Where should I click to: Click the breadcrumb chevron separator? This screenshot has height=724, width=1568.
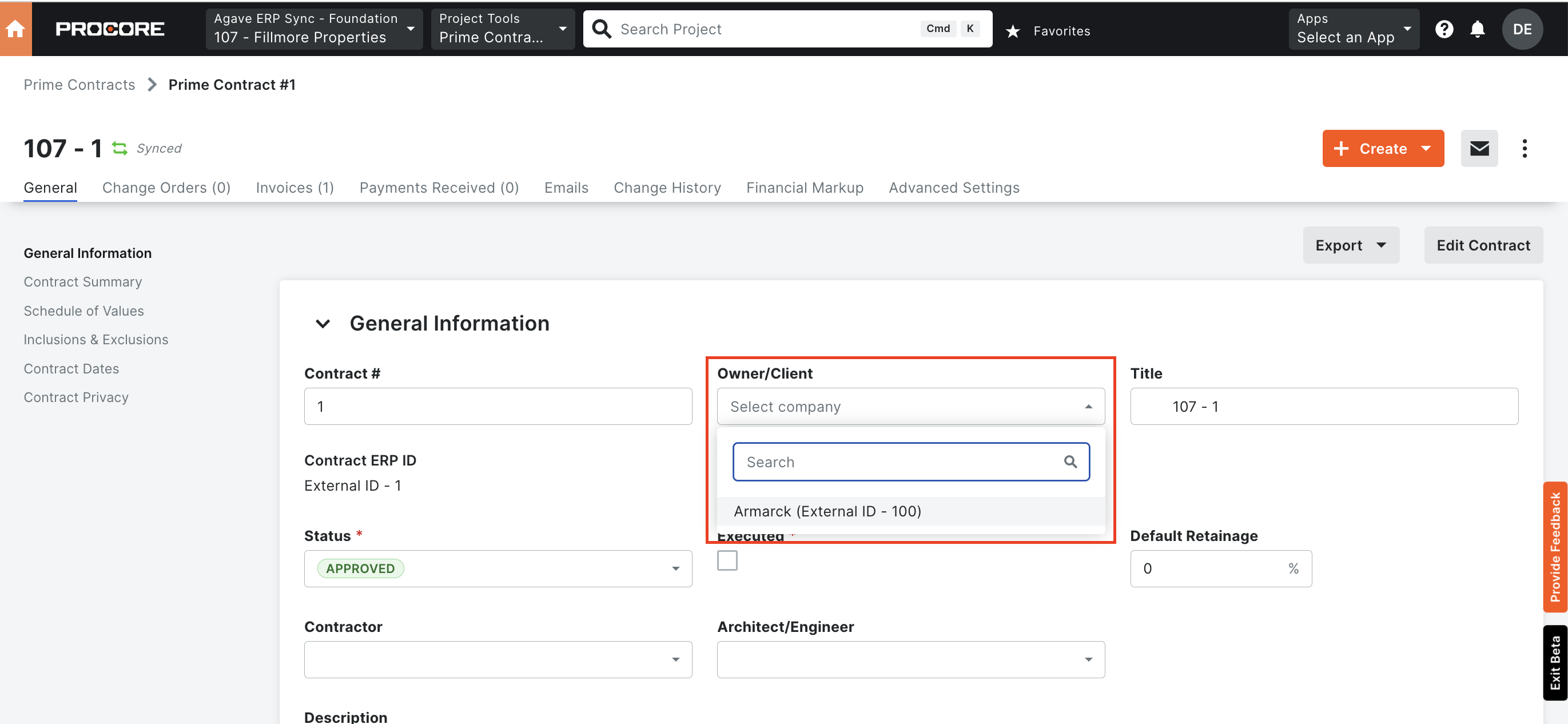click(x=152, y=85)
